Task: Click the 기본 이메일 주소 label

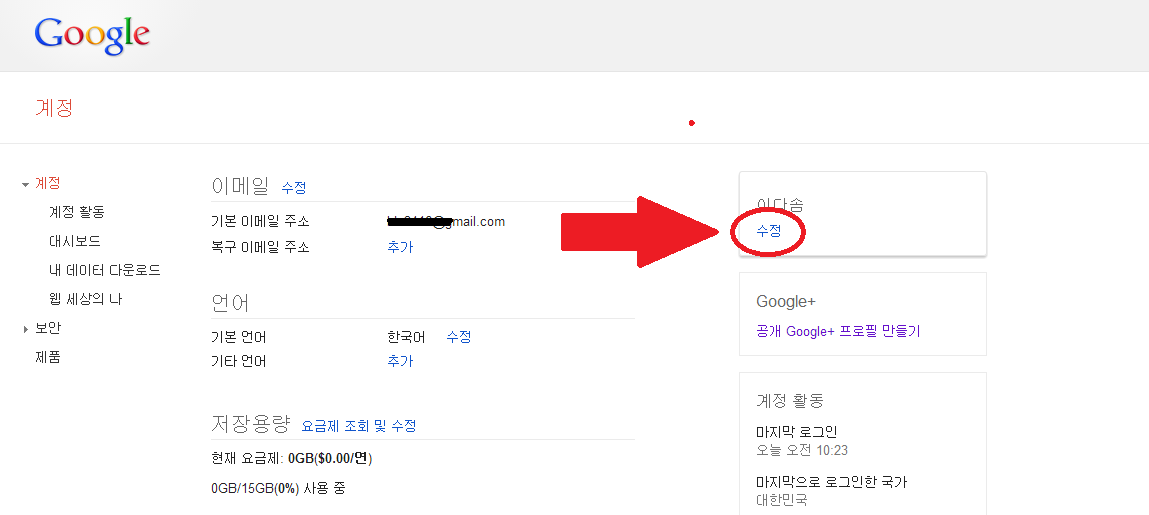Action: pyautogui.click(x=260, y=222)
